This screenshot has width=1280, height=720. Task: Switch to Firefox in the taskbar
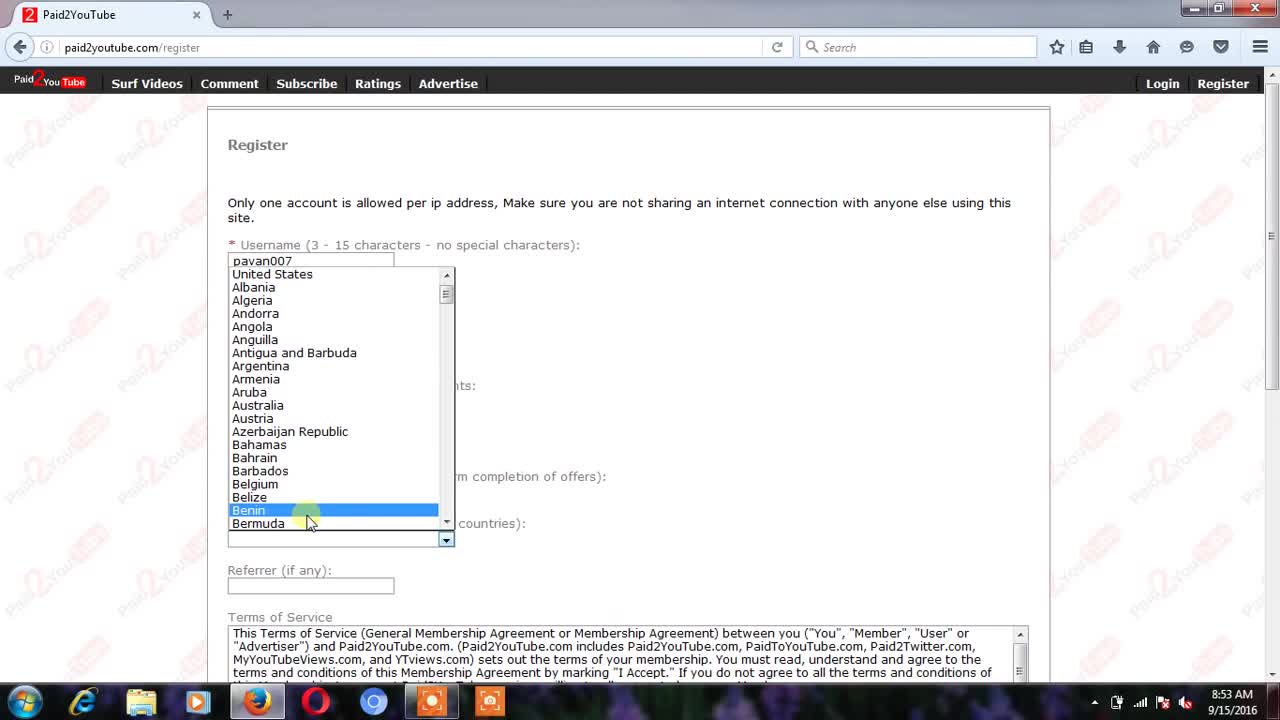pos(257,702)
